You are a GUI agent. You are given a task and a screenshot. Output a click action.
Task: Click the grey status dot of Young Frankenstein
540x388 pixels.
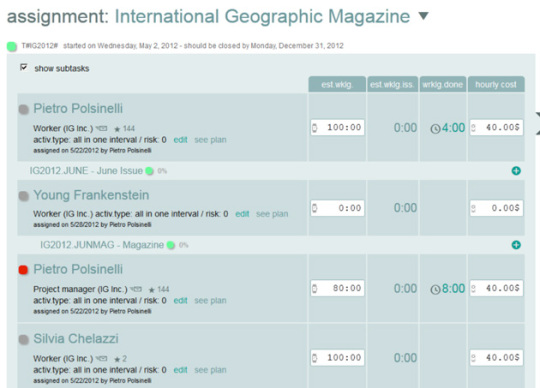pyautogui.click(x=23, y=196)
